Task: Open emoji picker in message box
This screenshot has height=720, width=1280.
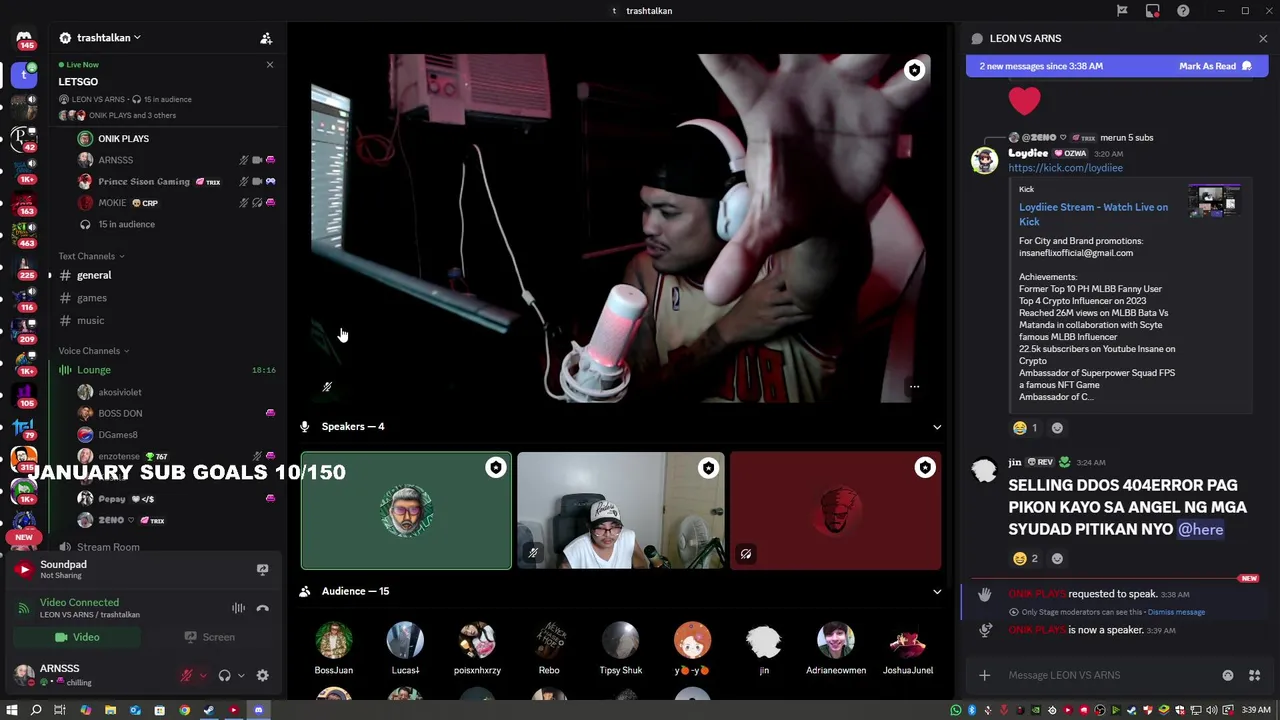Action: click(x=1228, y=675)
